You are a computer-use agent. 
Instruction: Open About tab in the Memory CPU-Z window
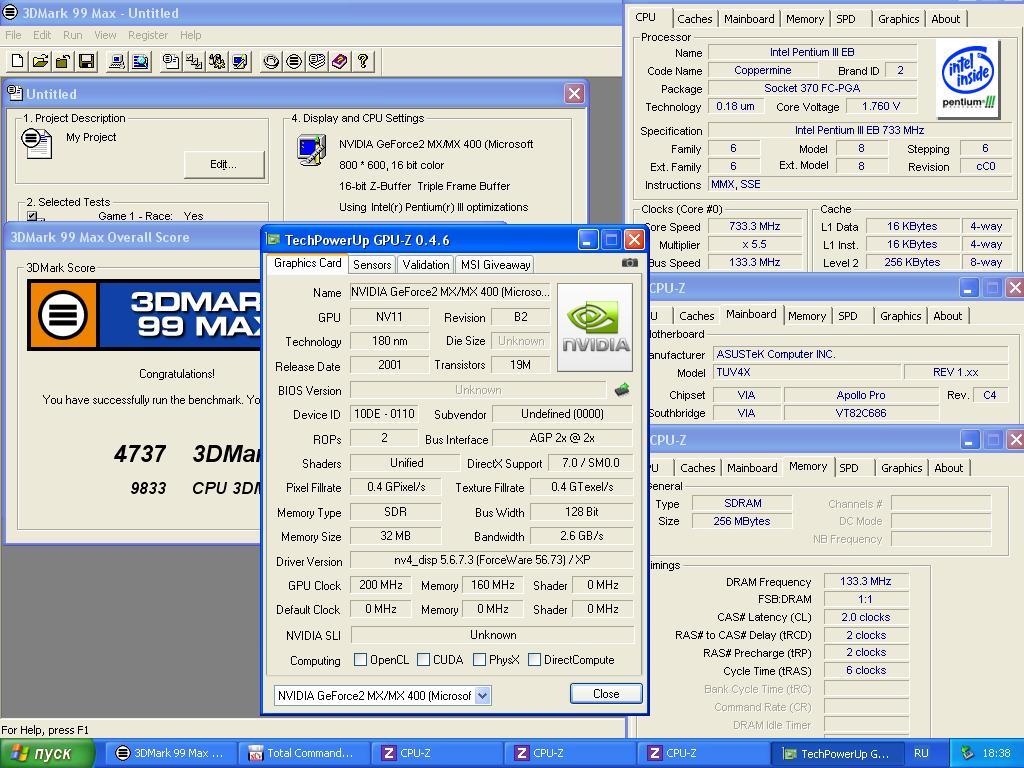948,468
